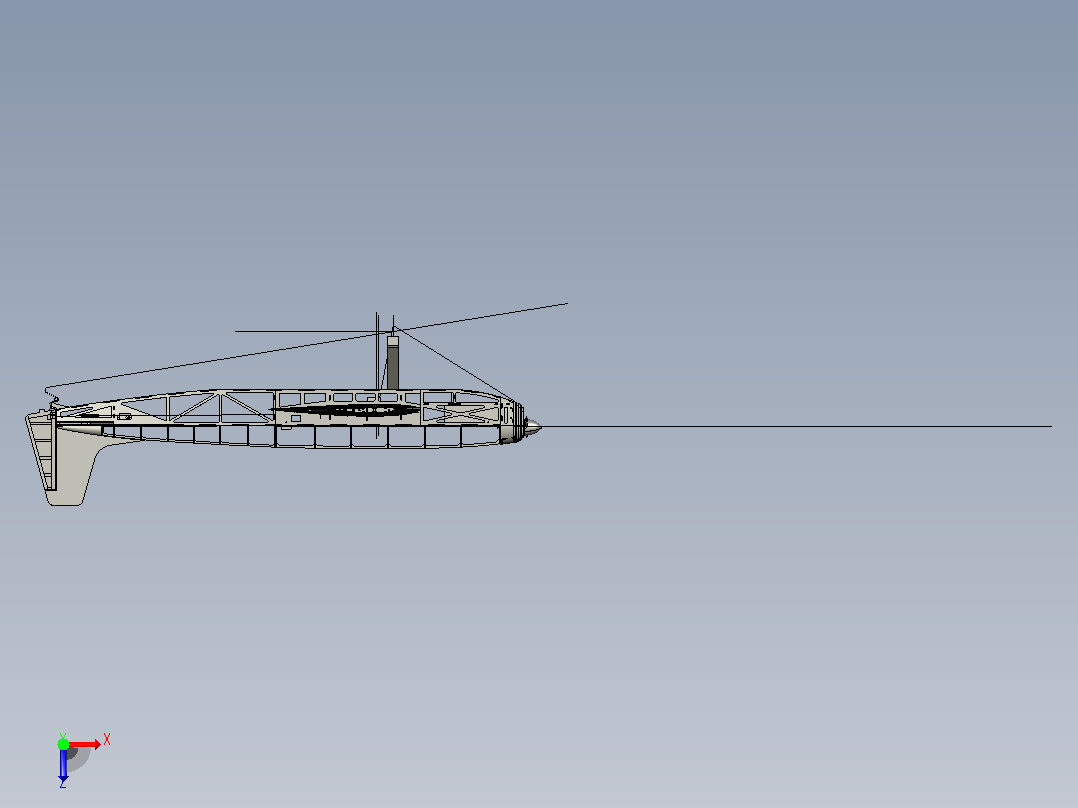Select the dark elliptical wing section inside the fuselage
Viewport: 1078px width, 808px height.
pyautogui.click(x=344, y=410)
